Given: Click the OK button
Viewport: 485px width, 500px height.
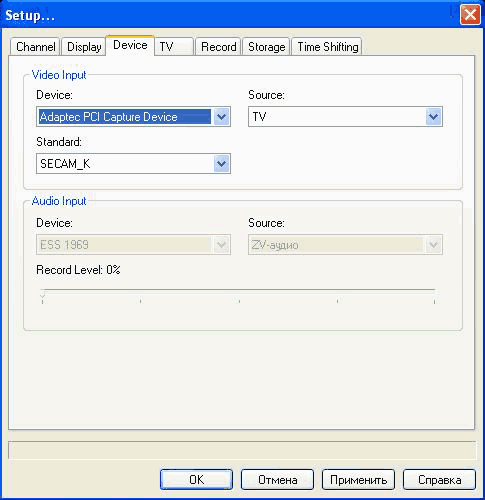Looking at the screenshot, I should [x=196, y=479].
